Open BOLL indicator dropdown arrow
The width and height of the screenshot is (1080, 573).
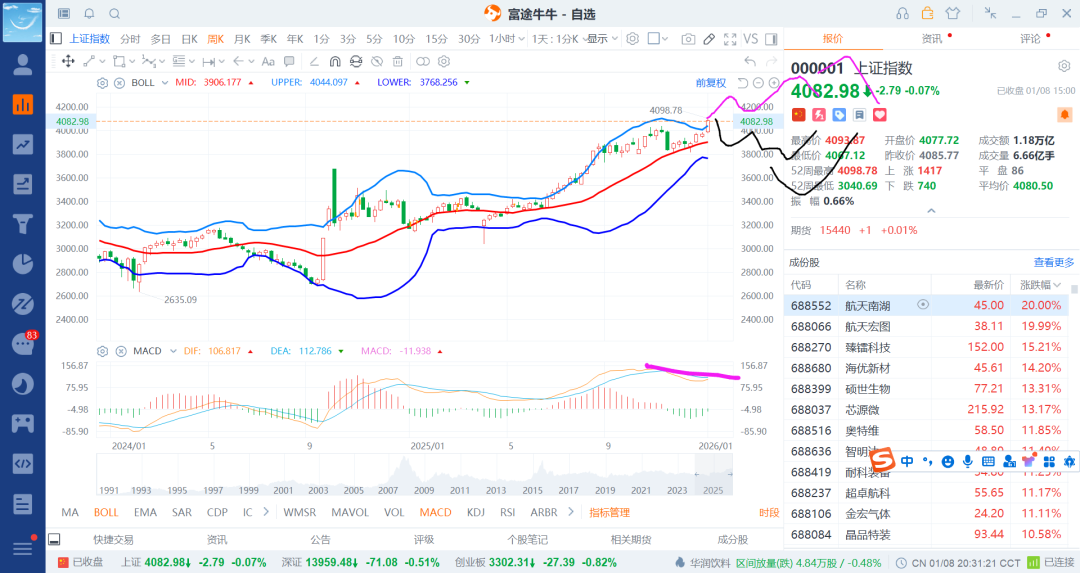pos(165,83)
